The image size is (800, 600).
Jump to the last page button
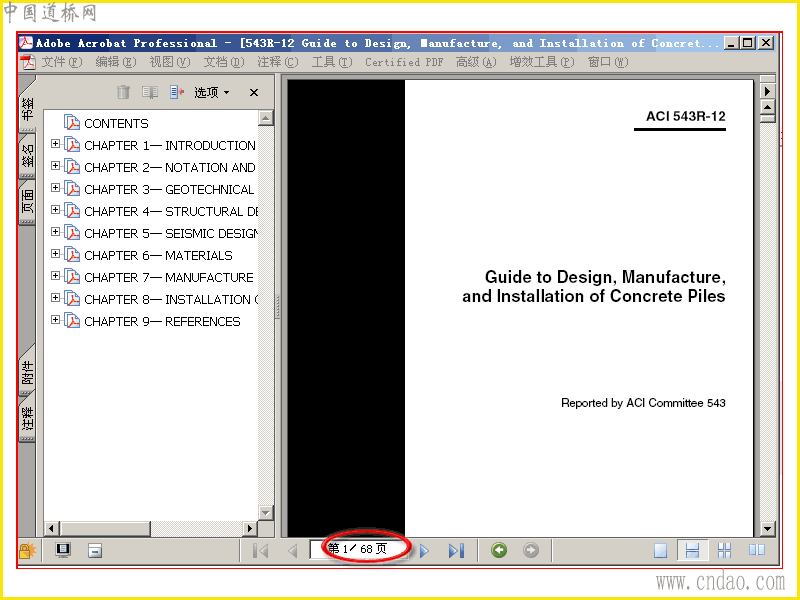pyautogui.click(x=456, y=551)
